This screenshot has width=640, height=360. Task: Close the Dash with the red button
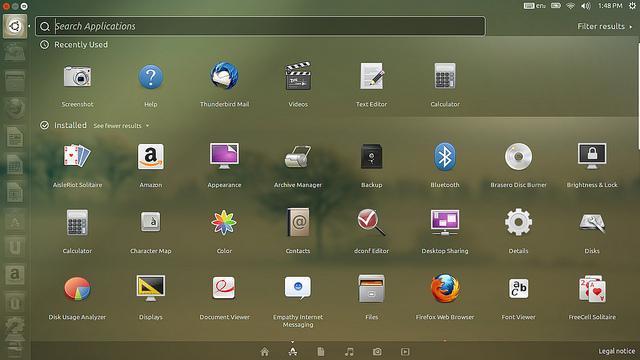[x=6, y=7]
